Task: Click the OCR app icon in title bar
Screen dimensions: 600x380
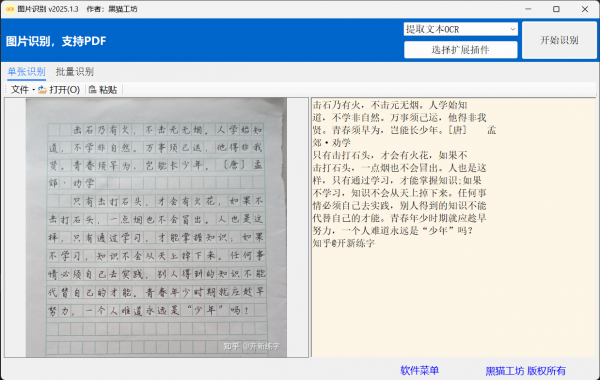Action: click(10, 9)
